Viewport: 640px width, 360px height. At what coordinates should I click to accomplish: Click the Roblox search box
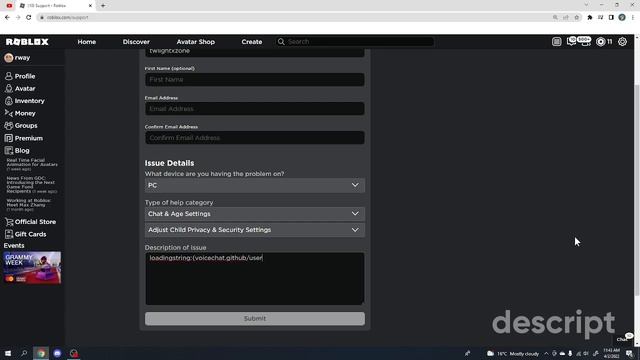click(x=355, y=42)
